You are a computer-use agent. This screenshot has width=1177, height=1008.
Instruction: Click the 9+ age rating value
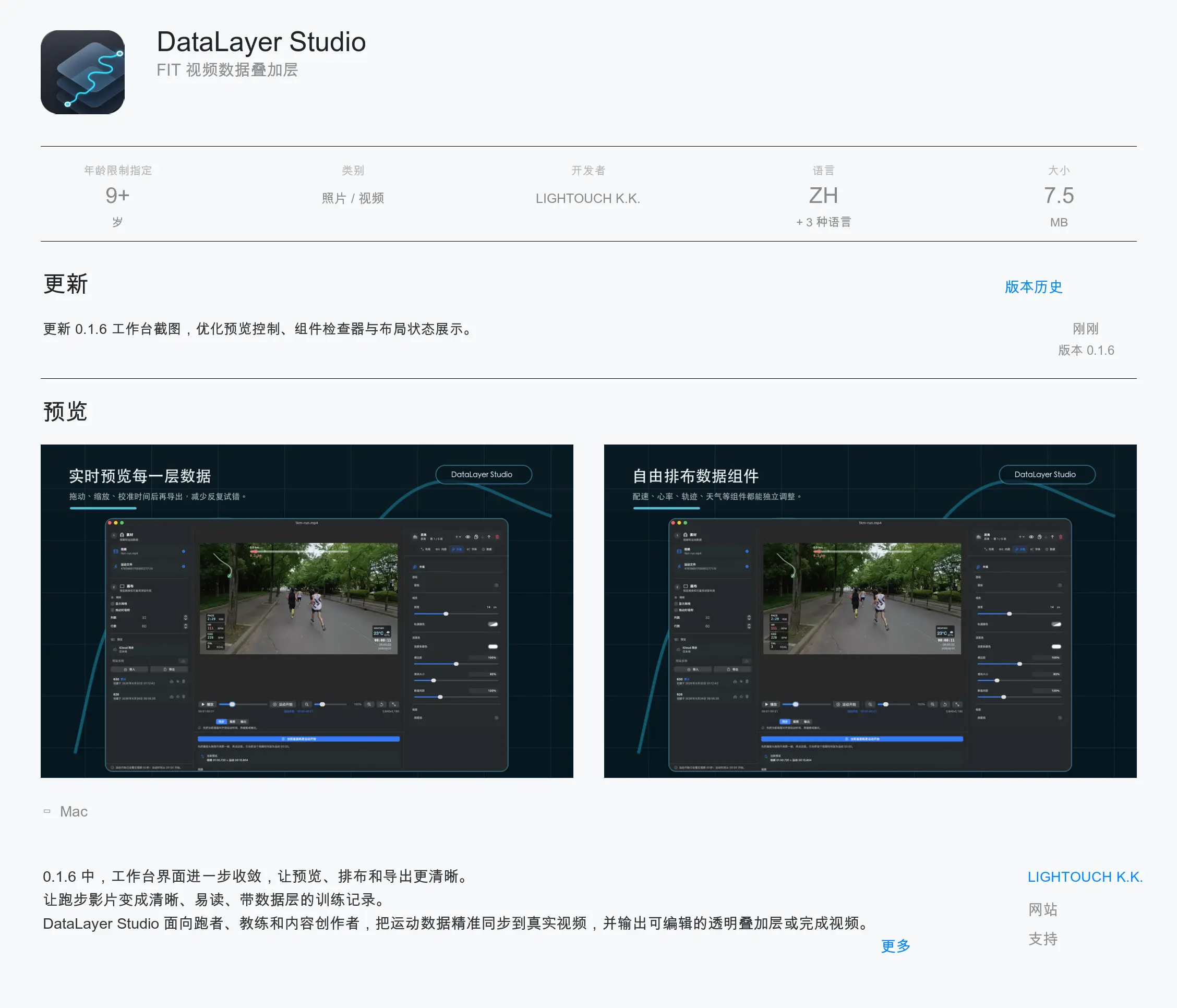click(117, 196)
